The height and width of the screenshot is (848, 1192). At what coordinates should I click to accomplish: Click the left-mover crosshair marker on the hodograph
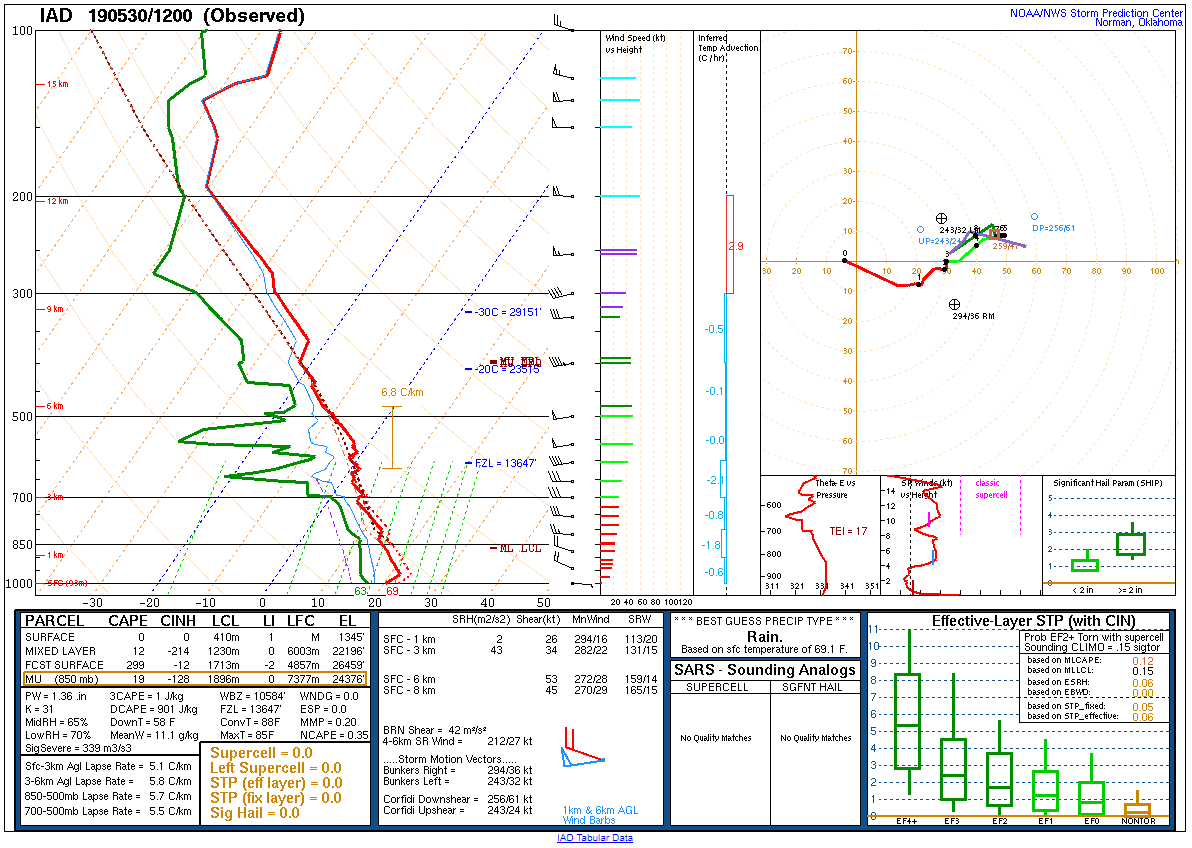(x=941, y=218)
